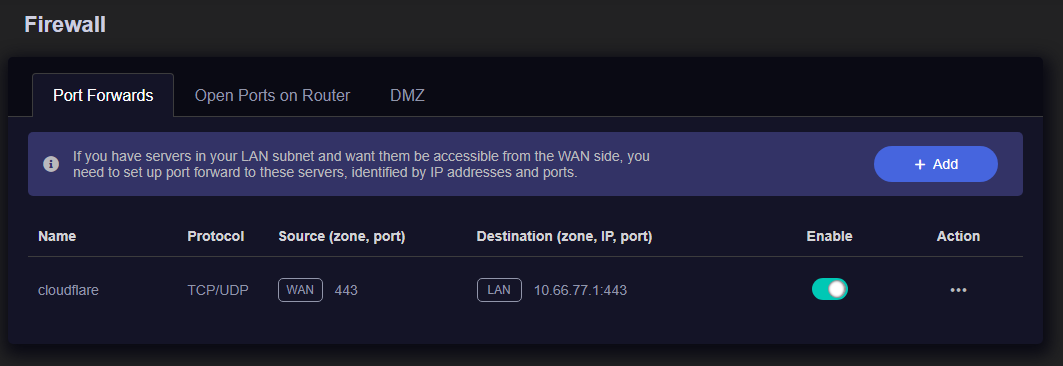Screen dimensions: 1063x366
Task: Open the DMZ tab
Action: point(407,96)
